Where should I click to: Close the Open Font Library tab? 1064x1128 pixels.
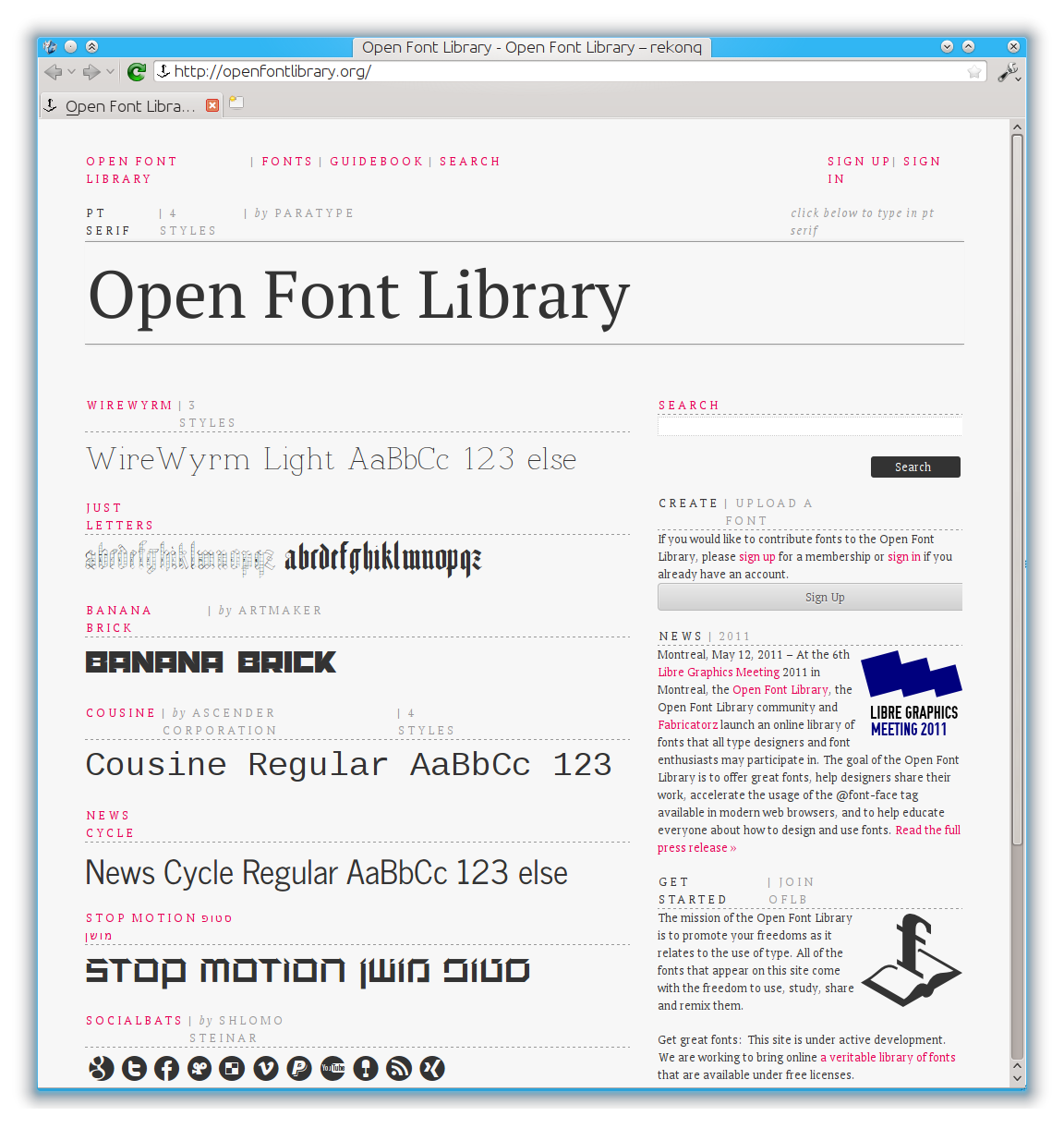pyautogui.click(x=212, y=105)
